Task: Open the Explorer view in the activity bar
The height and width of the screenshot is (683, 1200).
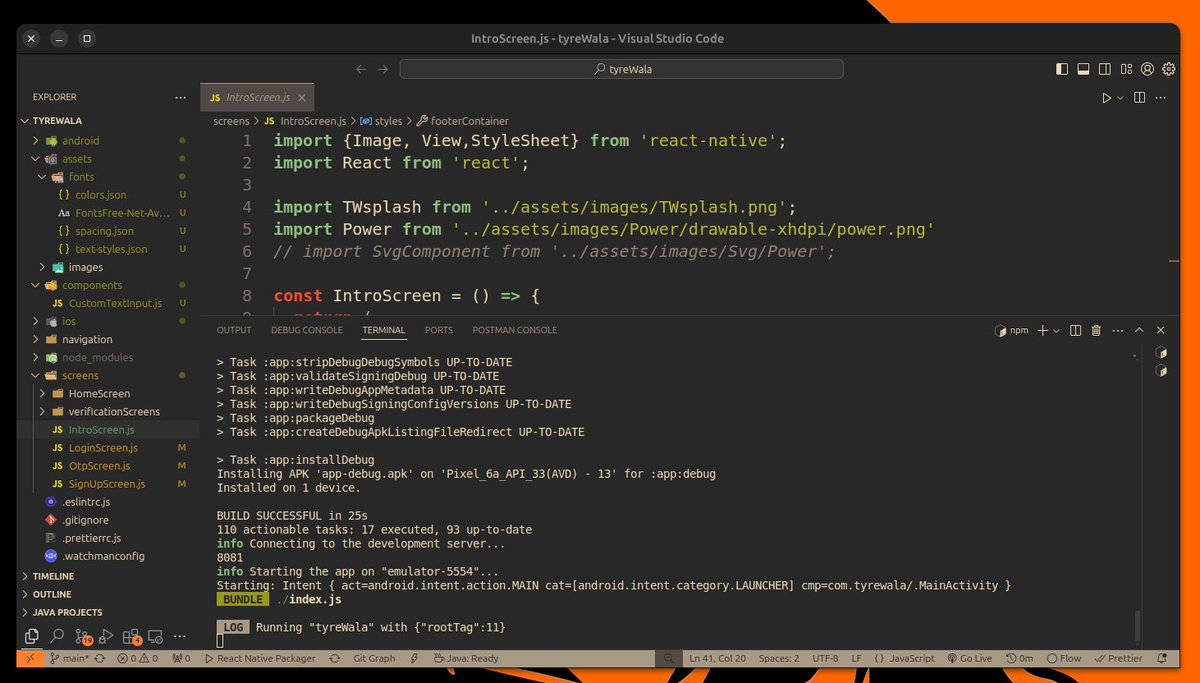Action: (x=32, y=636)
